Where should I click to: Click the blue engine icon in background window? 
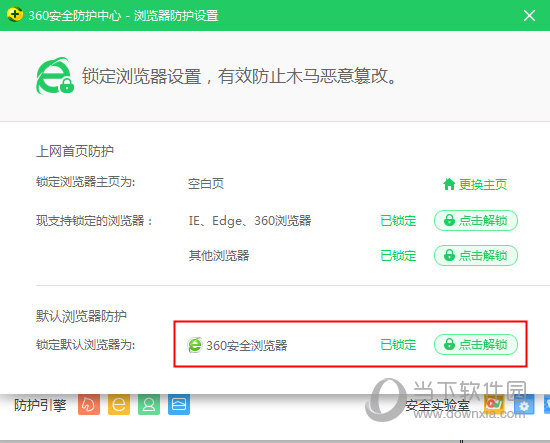[x=179, y=404]
